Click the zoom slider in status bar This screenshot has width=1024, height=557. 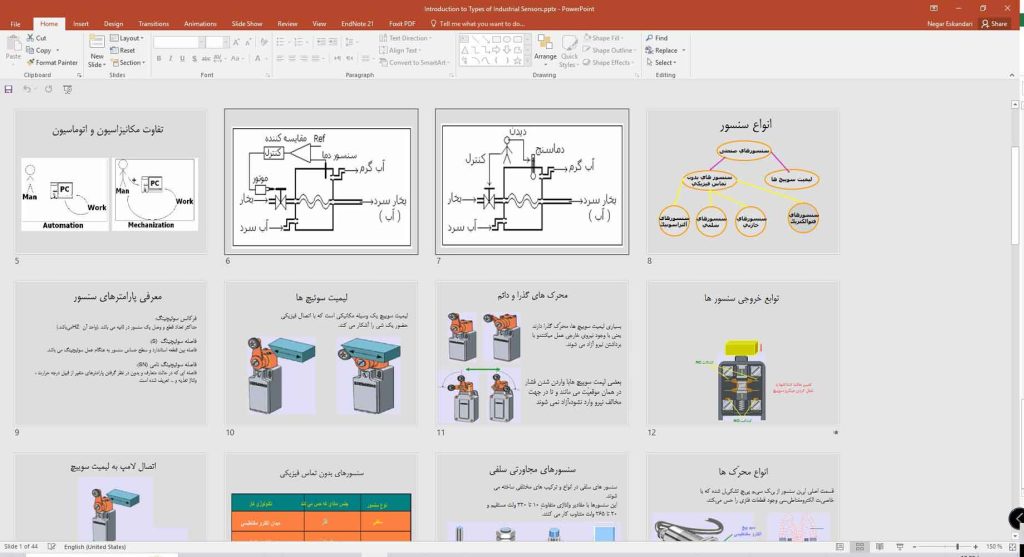coord(945,547)
